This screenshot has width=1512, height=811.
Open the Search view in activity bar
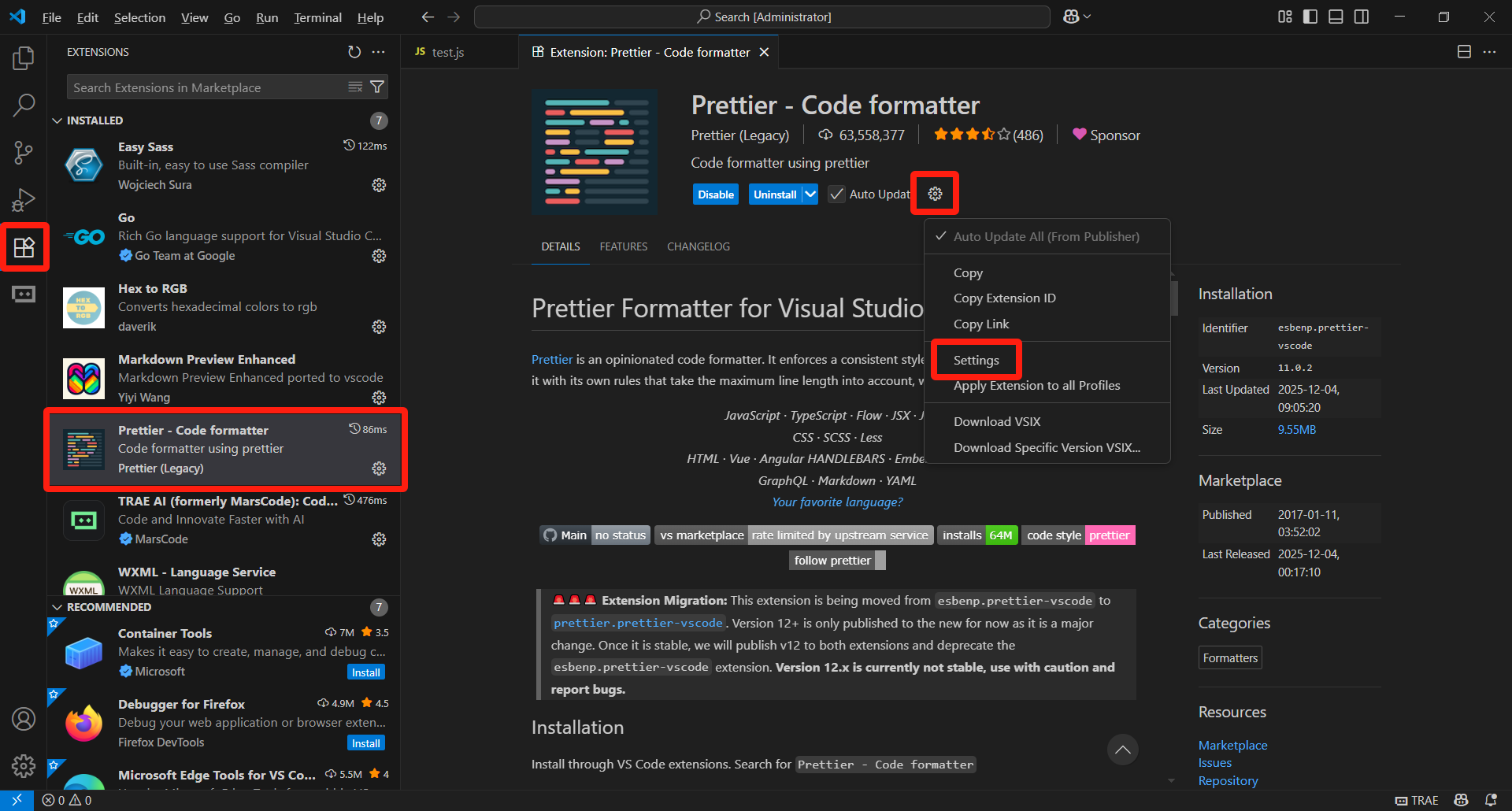click(x=24, y=105)
